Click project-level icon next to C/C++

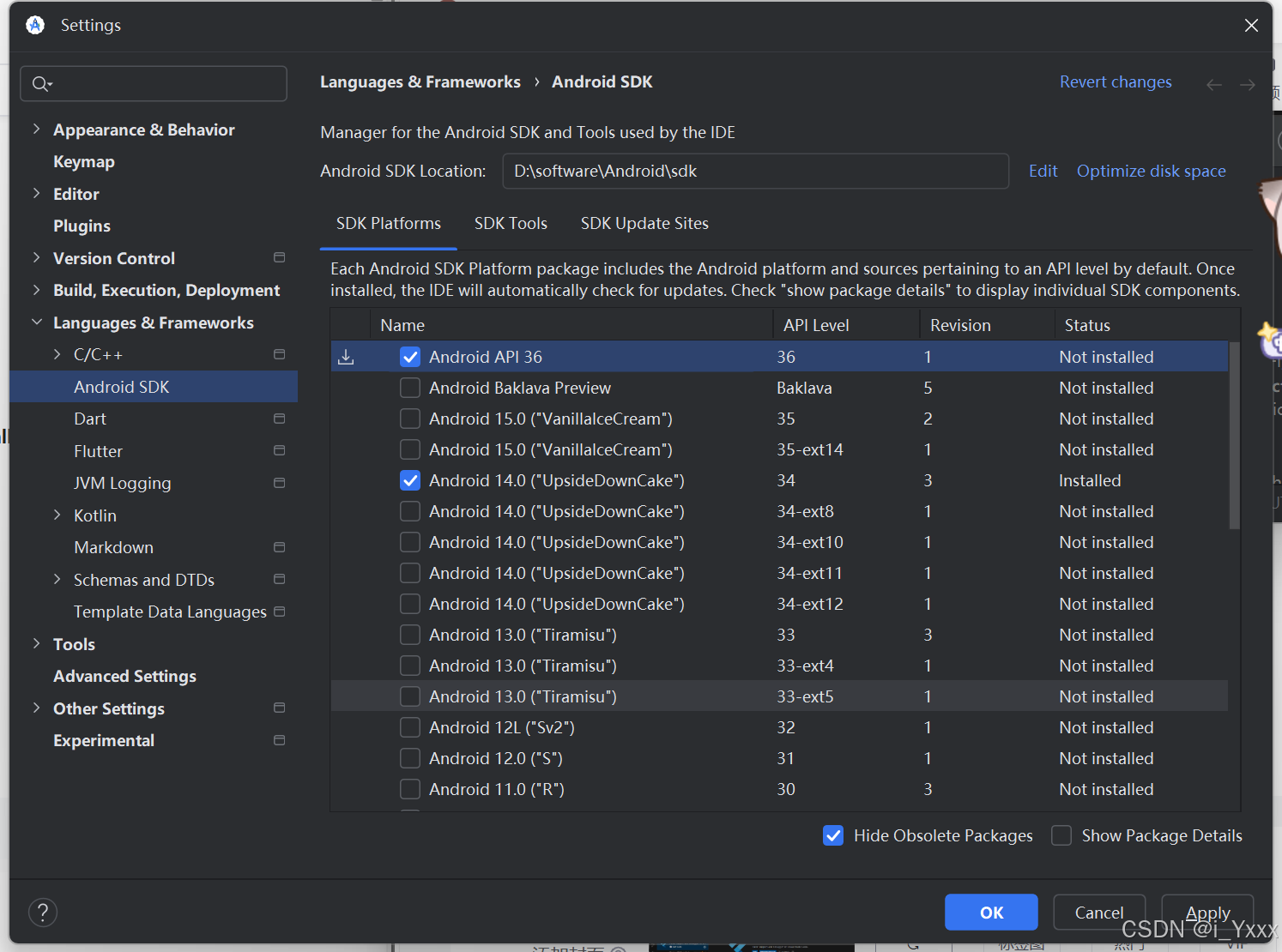coord(279,354)
